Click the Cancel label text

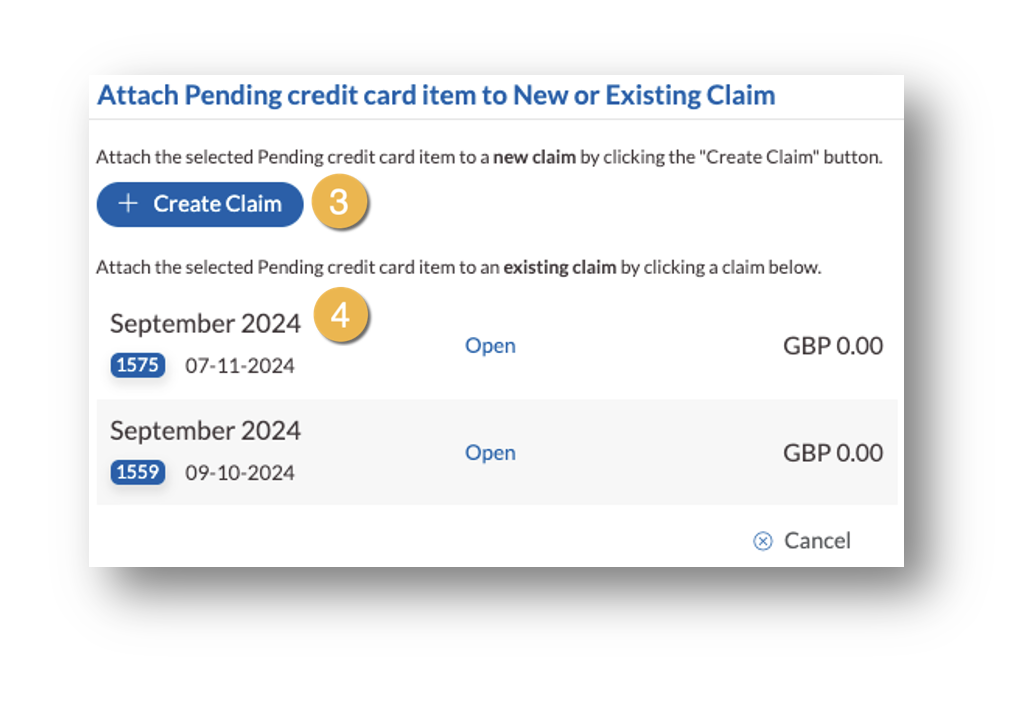[818, 540]
